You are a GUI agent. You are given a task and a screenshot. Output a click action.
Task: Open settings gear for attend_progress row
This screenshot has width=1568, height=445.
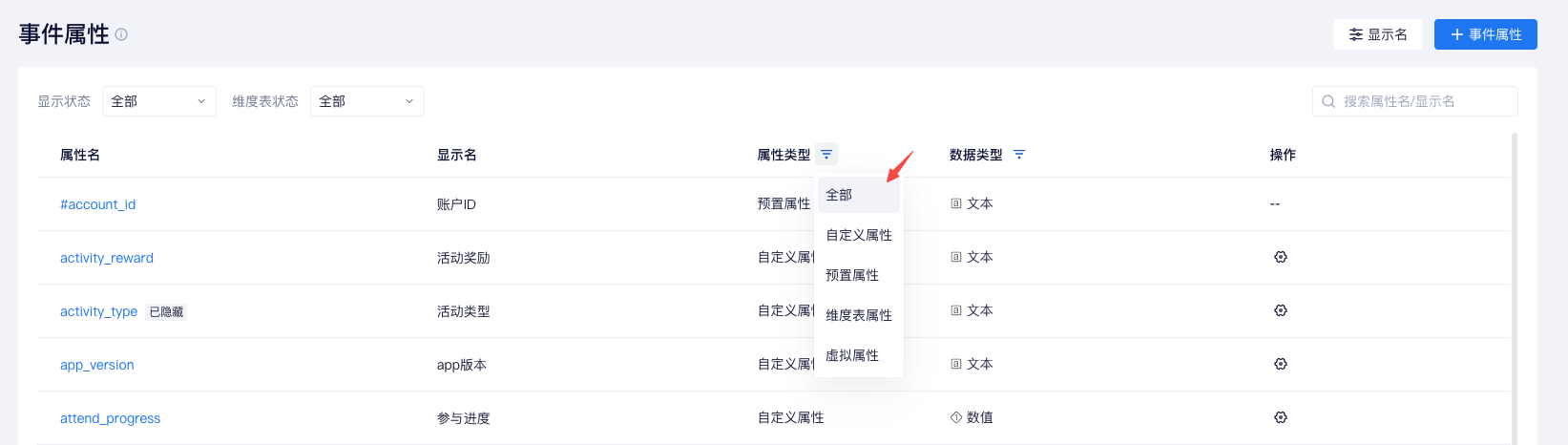click(1281, 417)
